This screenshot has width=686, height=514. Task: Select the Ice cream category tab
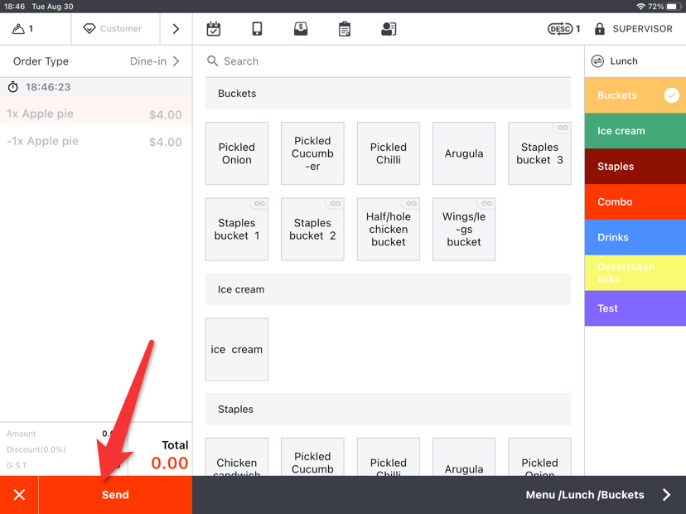(635, 131)
